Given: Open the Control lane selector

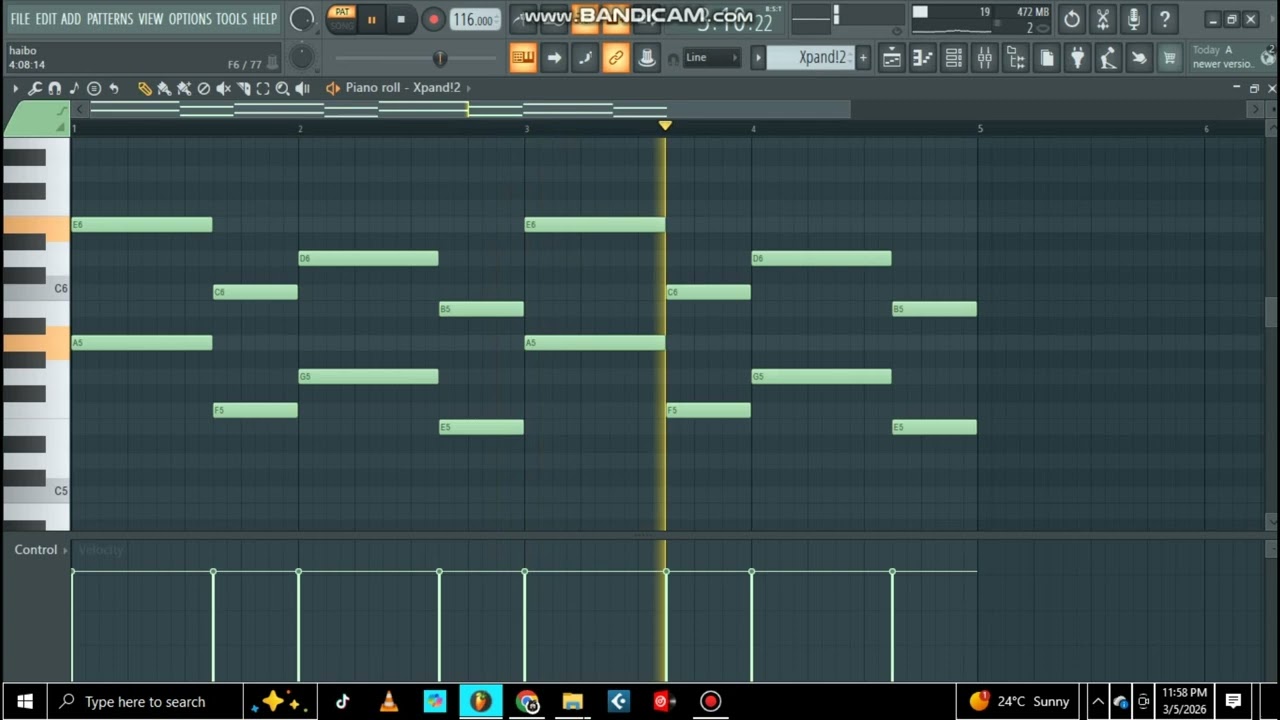Looking at the screenshot, I should [x=40, y=550].
